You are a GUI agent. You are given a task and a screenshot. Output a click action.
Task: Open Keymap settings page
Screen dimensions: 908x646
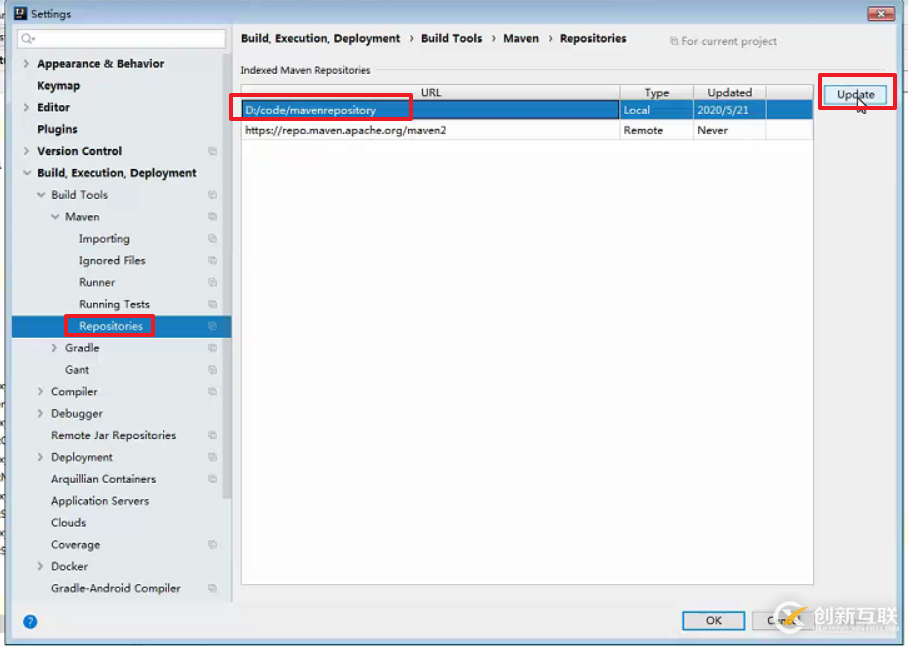point(58,86)
